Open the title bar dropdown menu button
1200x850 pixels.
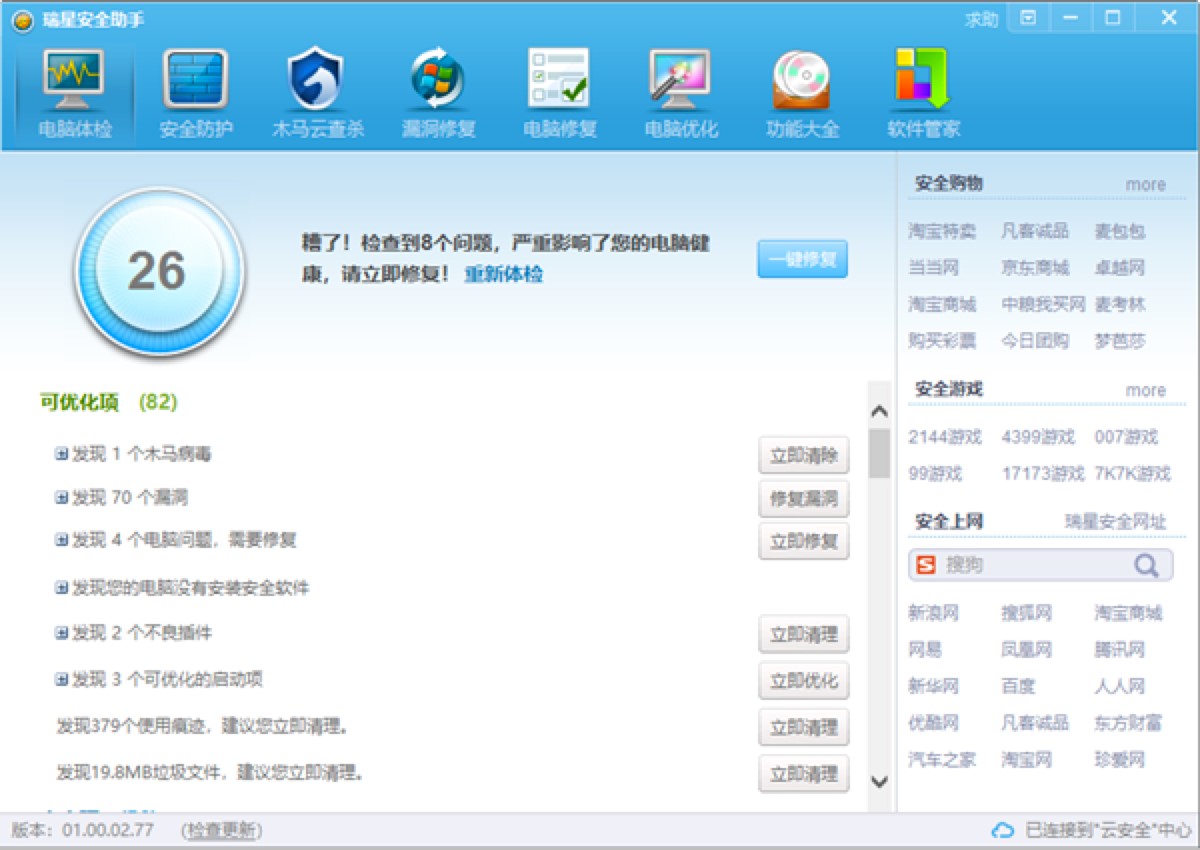point(1028,18)
